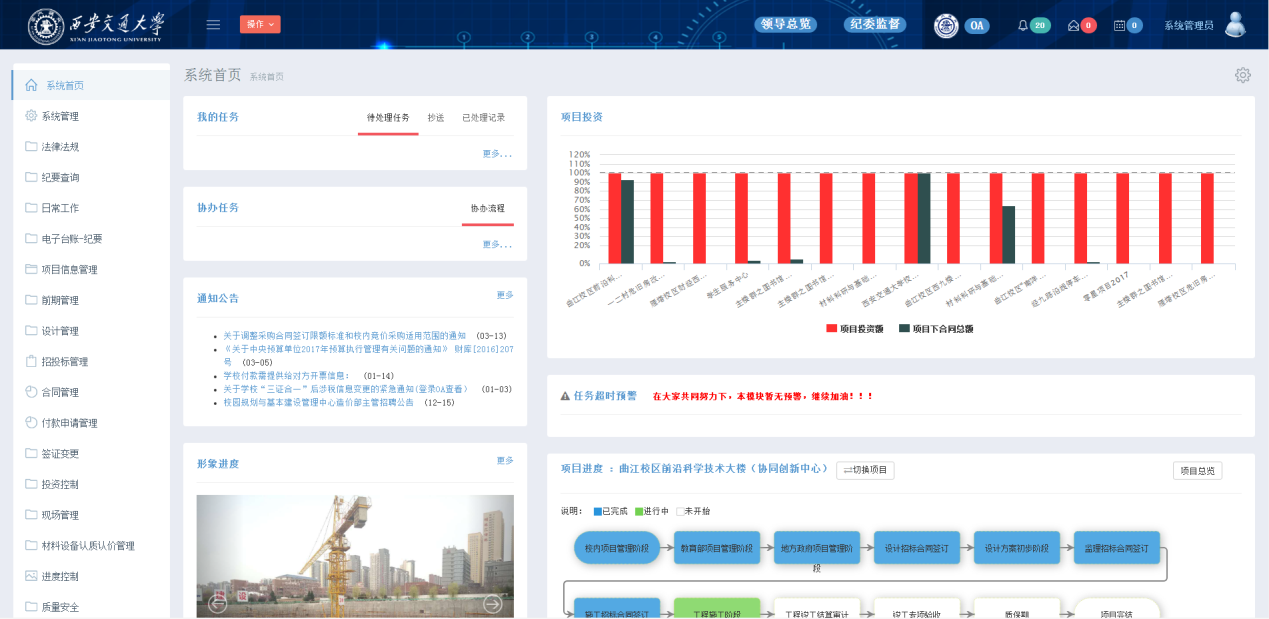Collapse the sidebar using the hamburger icon

213,24
